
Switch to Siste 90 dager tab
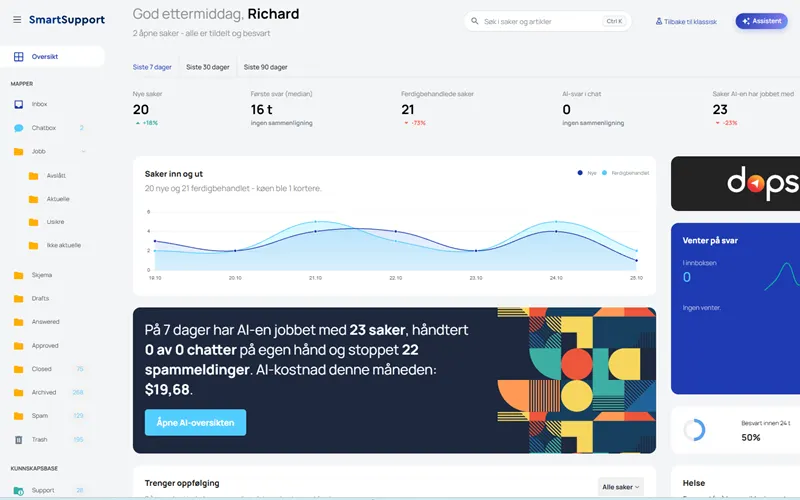(x=265, y=67)
